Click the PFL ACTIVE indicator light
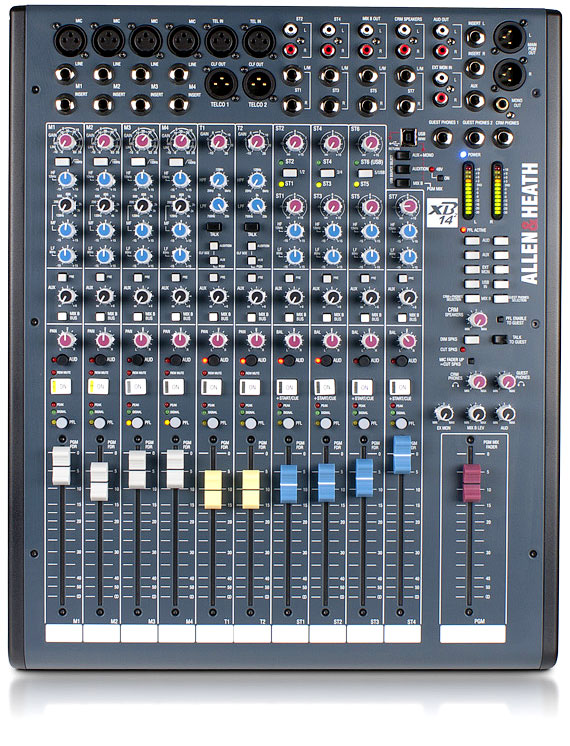The image size is (570, 746). coord(462,230)
